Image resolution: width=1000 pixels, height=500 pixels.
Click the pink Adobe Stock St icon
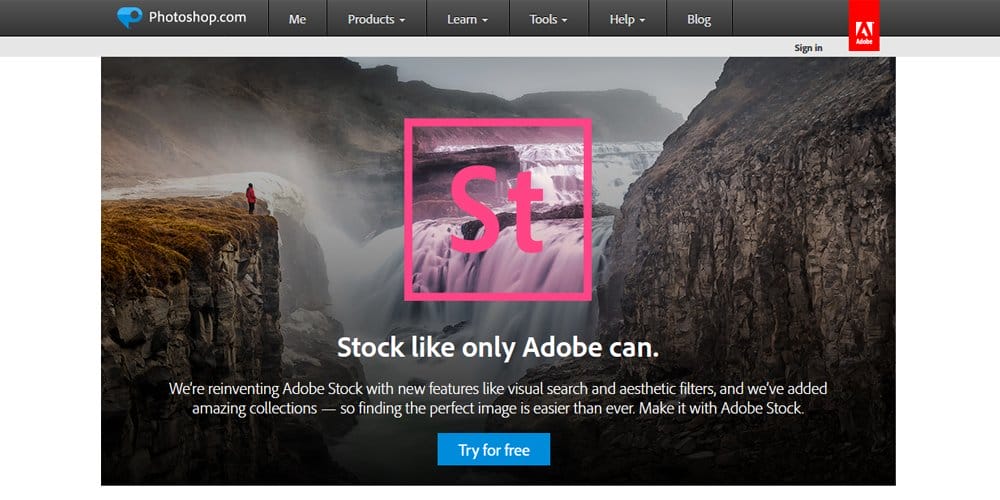pos(497,209)
